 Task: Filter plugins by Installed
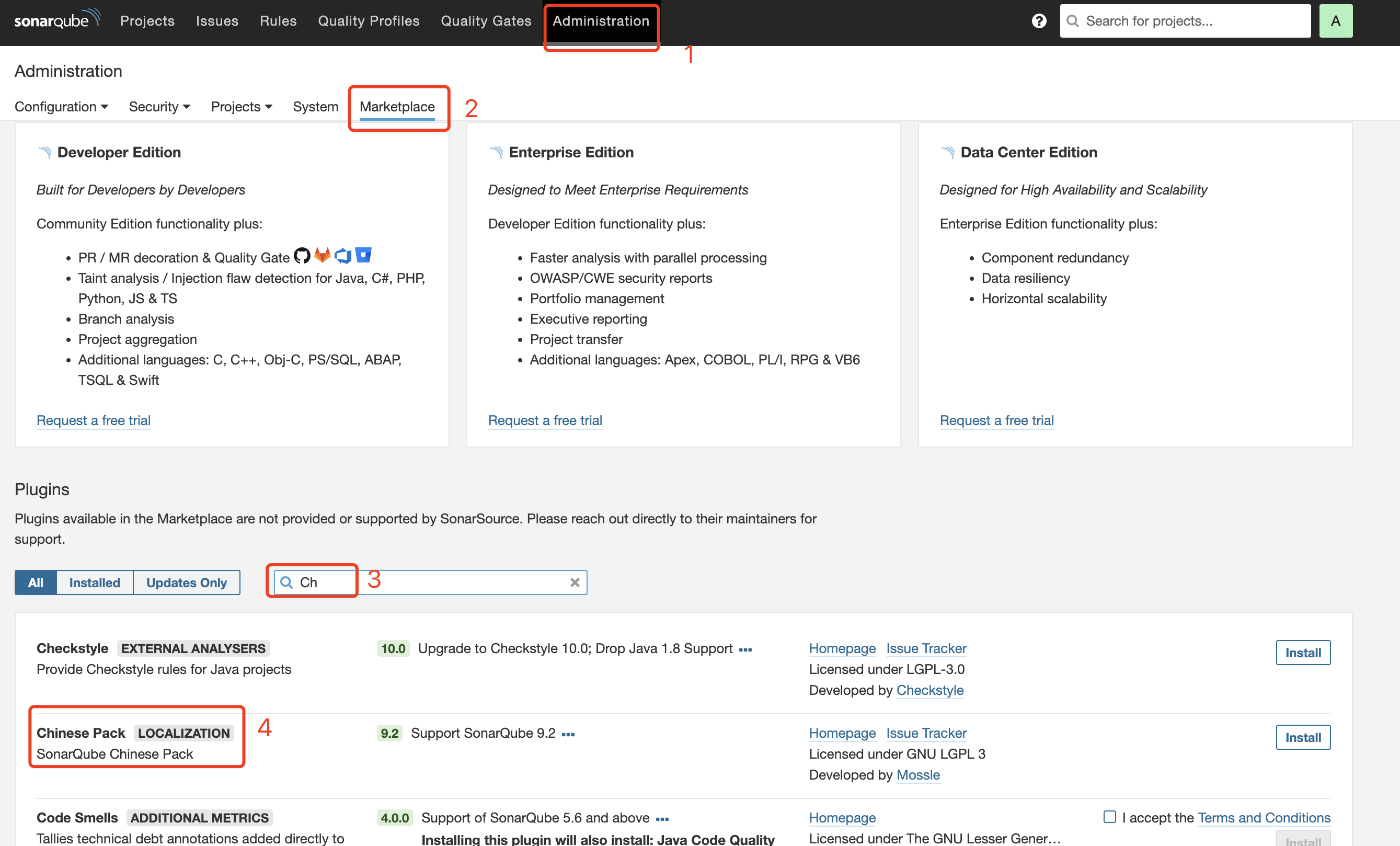95,582
